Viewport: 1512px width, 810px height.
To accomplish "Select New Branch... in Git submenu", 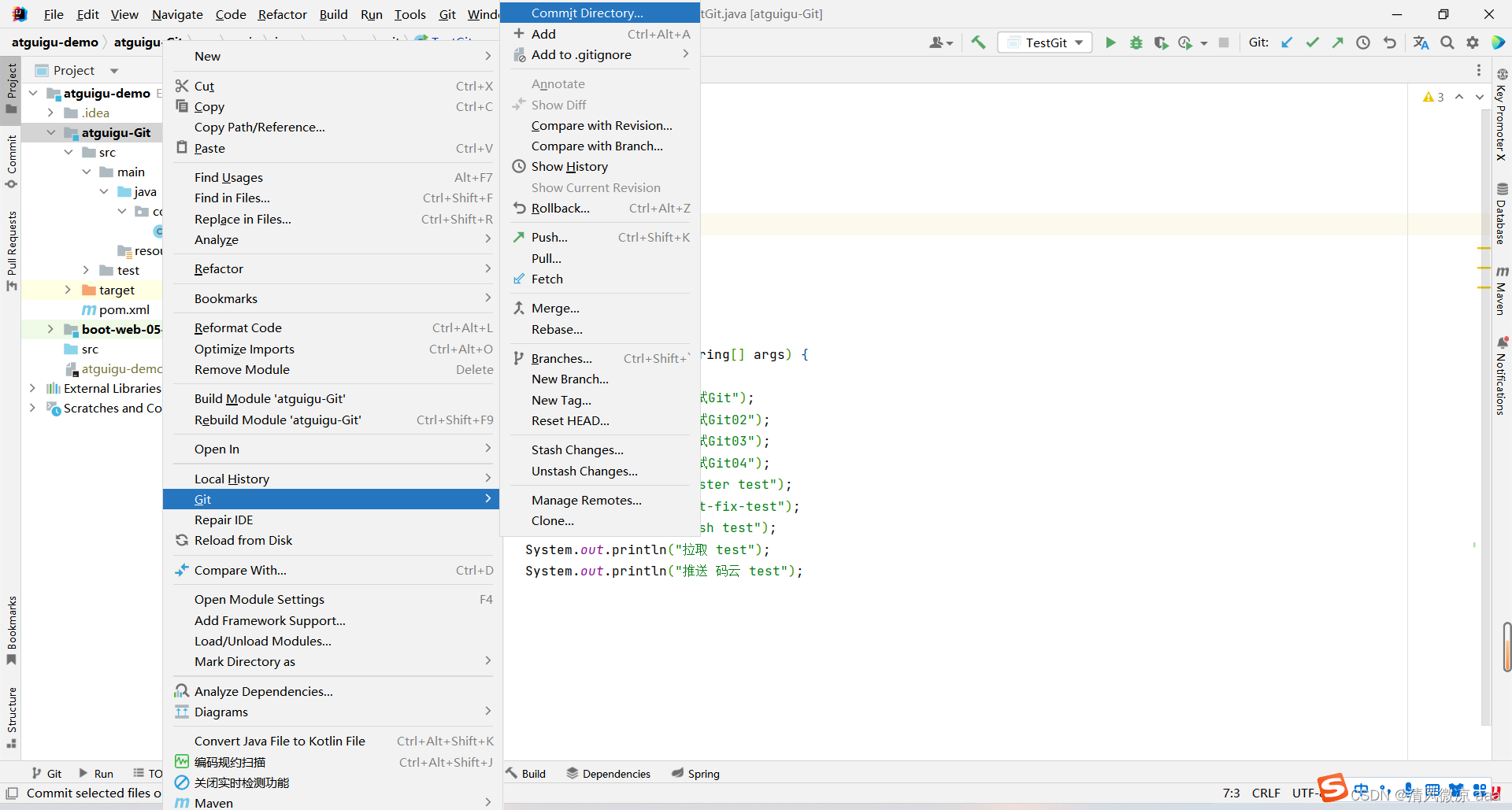I will point(600,379).
